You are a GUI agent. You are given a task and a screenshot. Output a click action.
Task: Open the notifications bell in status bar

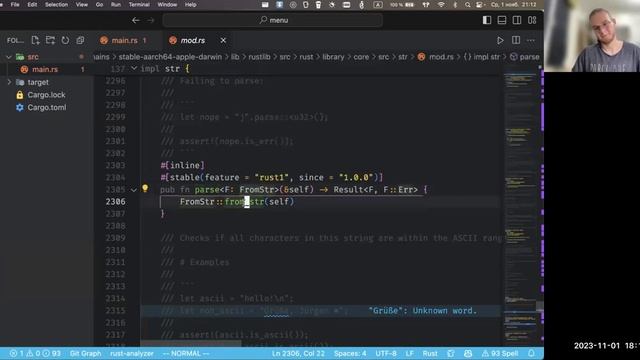pos(531,353)
